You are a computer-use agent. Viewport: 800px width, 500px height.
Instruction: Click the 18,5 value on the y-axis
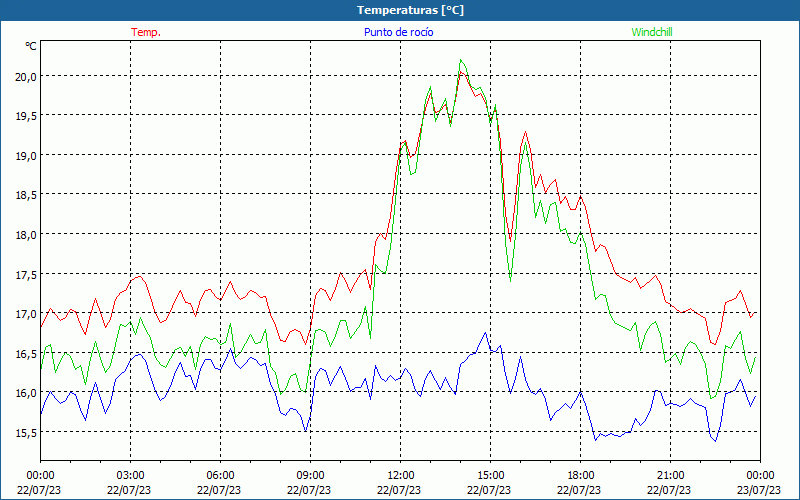(26, 195)
